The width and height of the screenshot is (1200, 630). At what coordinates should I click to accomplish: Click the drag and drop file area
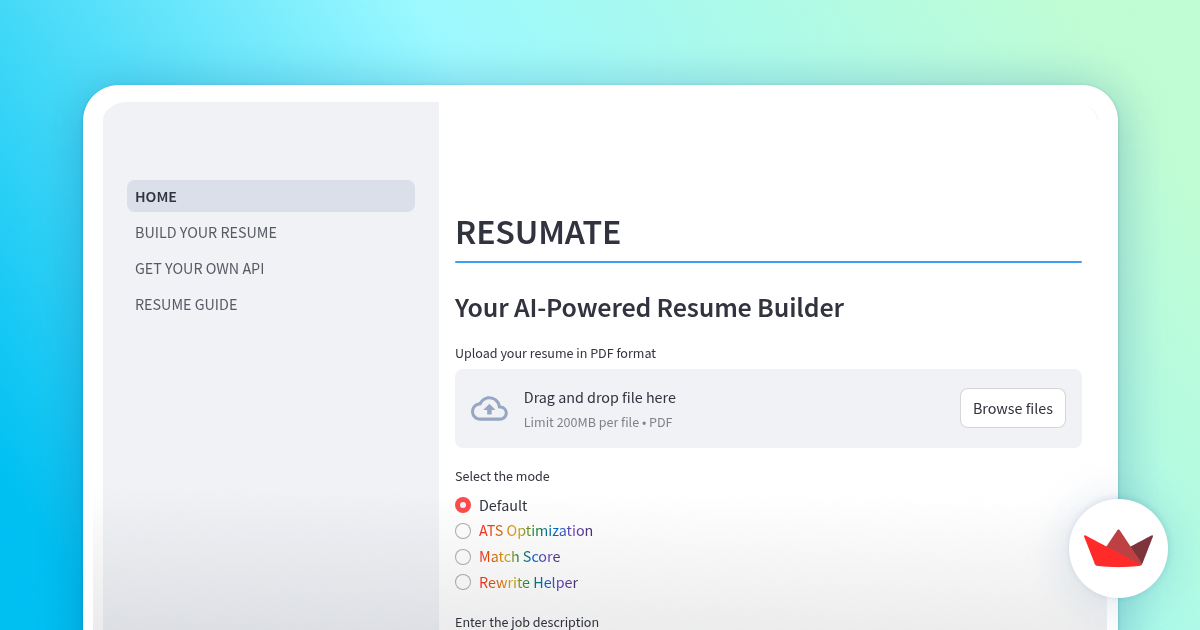pos(768,408)
